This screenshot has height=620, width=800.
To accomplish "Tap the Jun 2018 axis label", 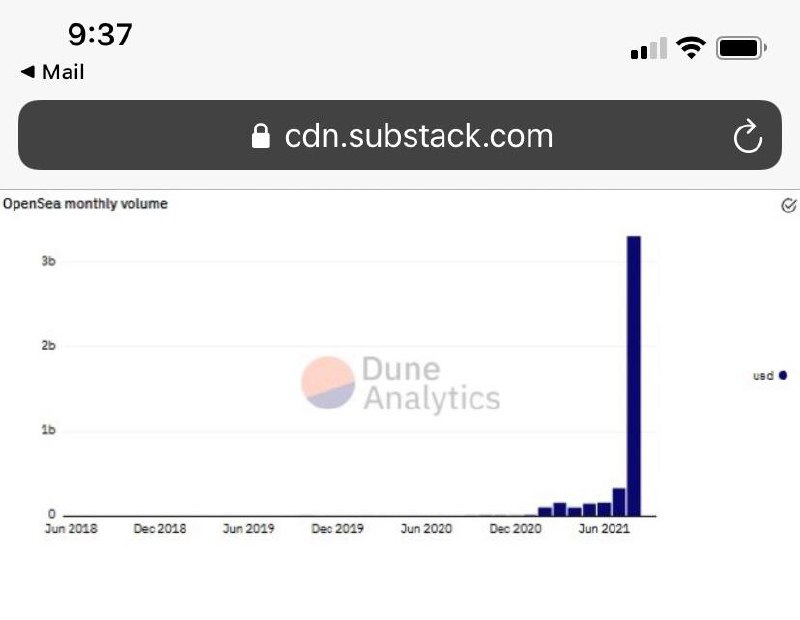I will click(71, 529).
